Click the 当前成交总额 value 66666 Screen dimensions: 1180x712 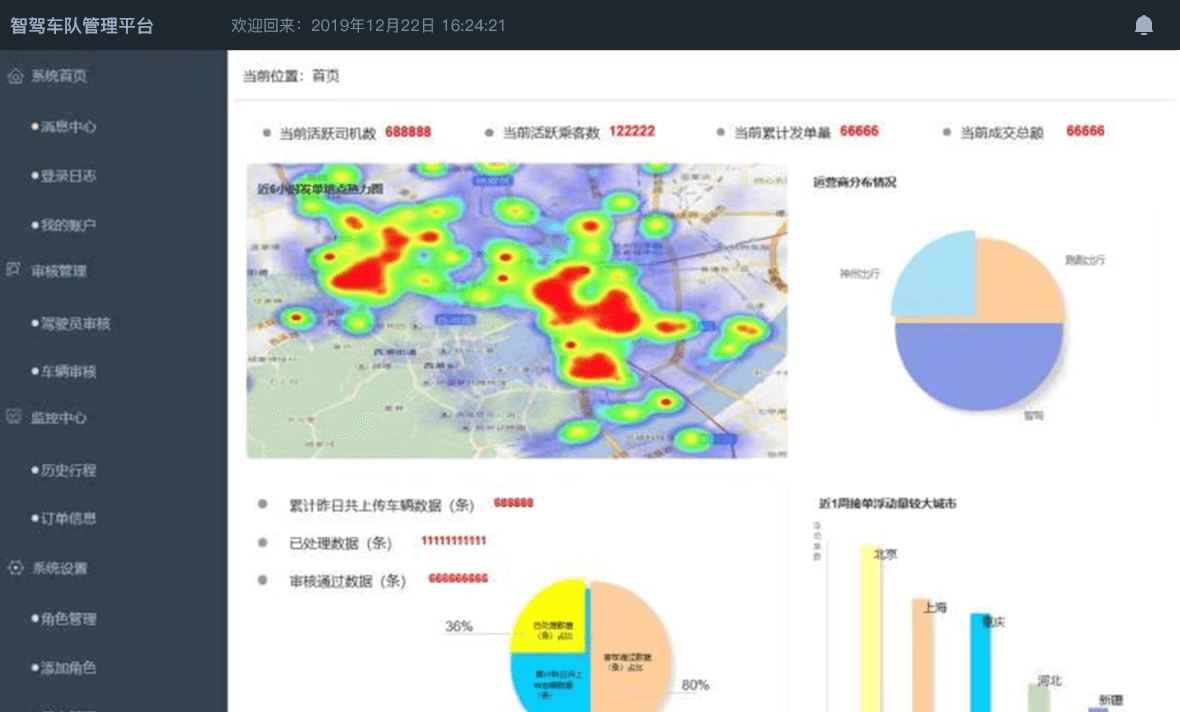coord(1085,131)
